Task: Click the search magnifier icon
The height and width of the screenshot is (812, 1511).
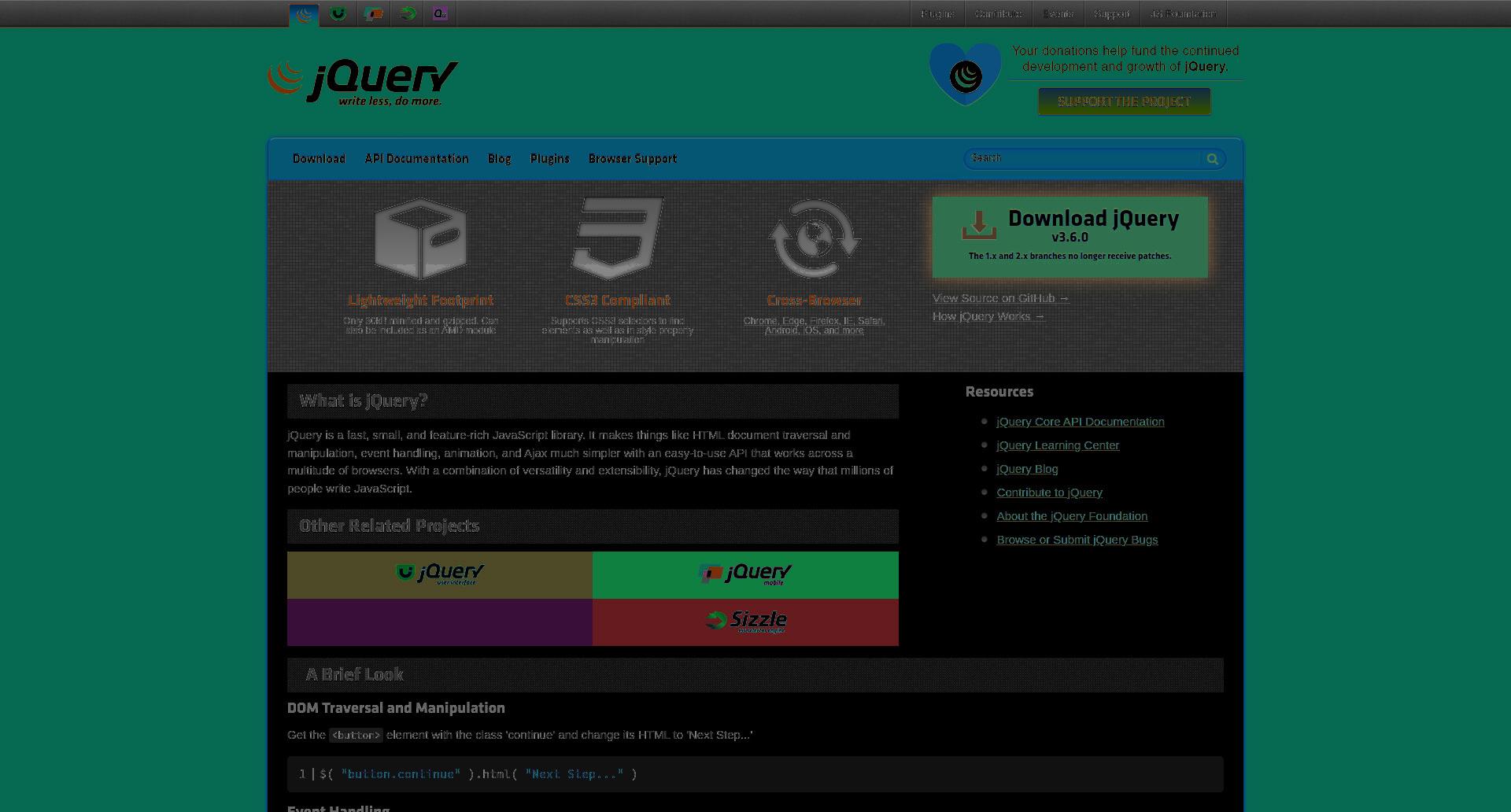Action: tap(1212, 159)
